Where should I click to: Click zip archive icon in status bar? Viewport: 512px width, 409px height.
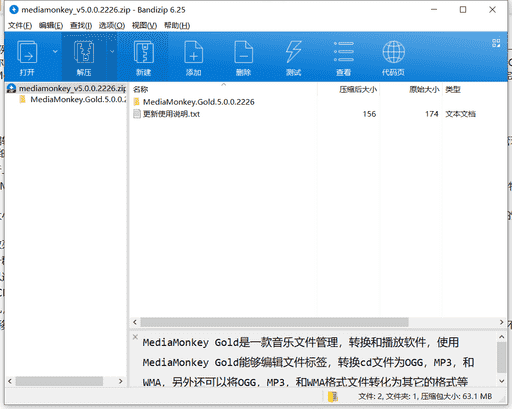tap(333, 396)
